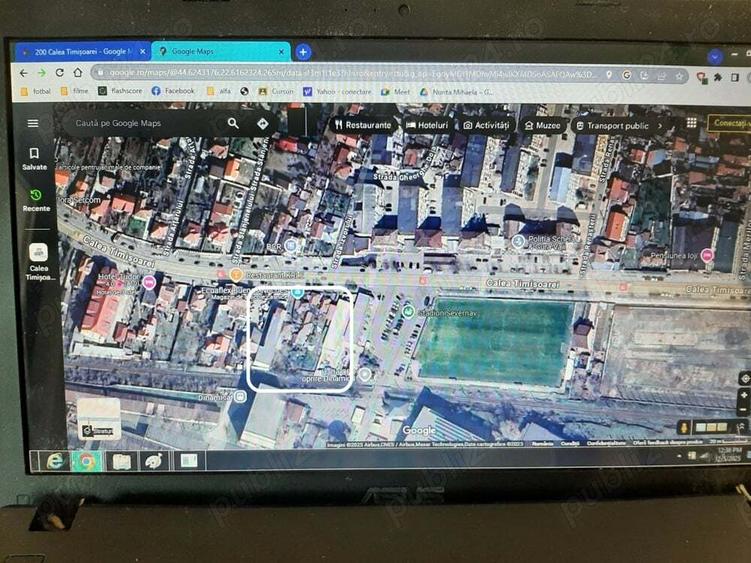Image resolution: width=751 pixels, height=563 pixels.
Task: Open Salvate saved places
Action: [35, 159]
